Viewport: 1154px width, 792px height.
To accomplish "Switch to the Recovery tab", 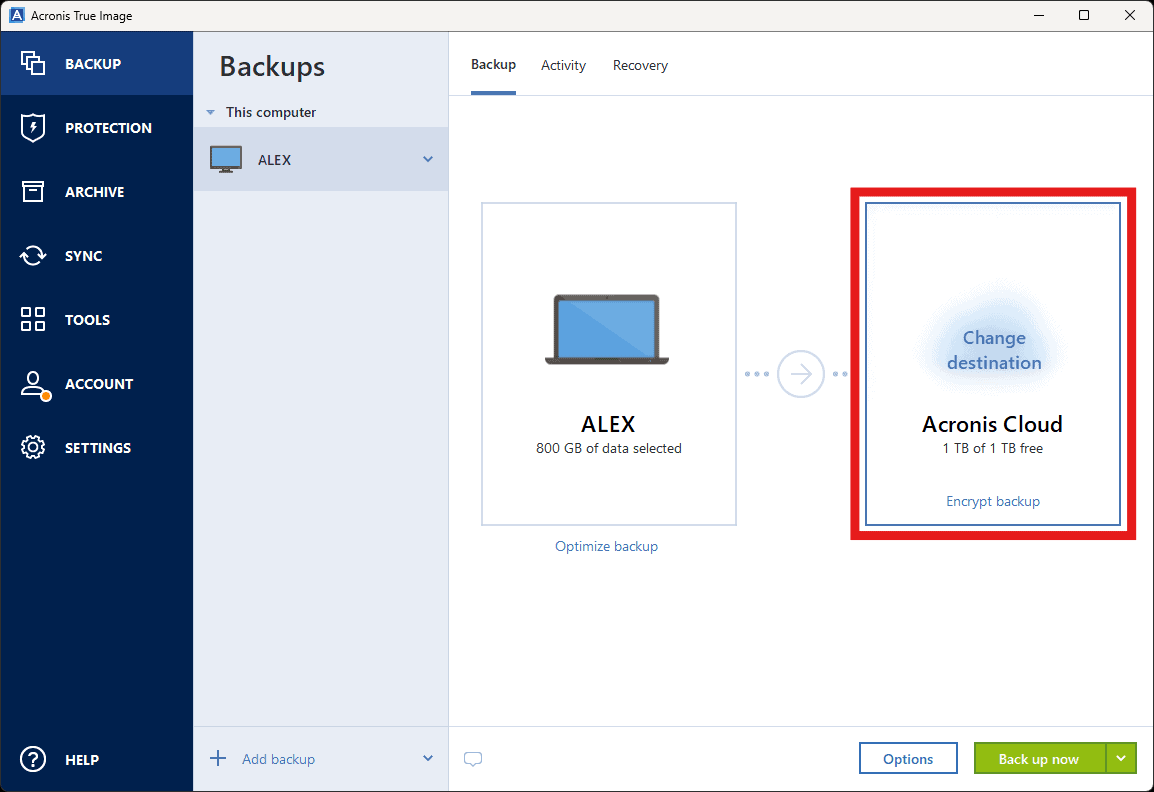I will [x=640, y=66].
